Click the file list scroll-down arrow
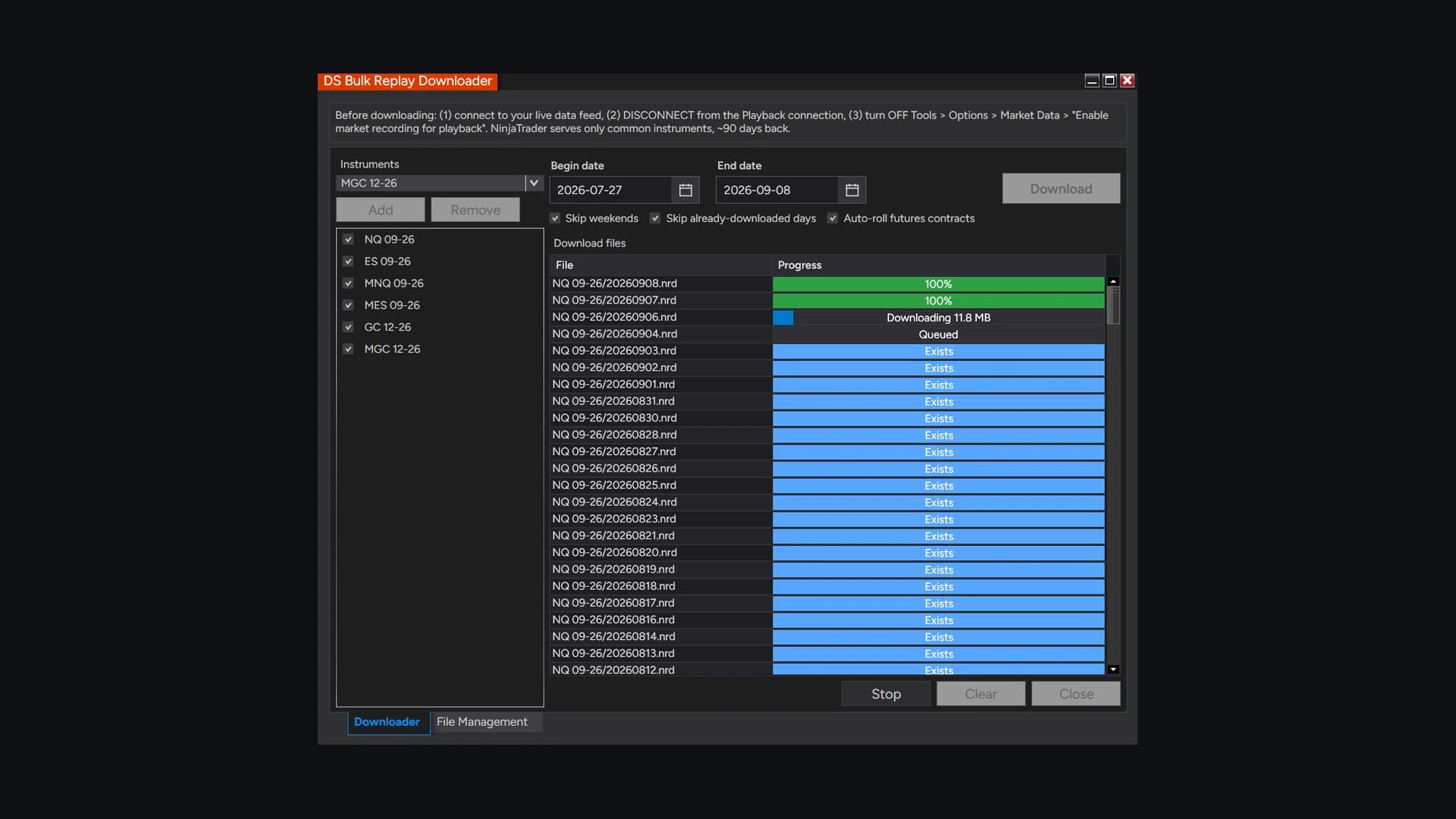This screenshot has height=819, width=1456. [1113, 670]
